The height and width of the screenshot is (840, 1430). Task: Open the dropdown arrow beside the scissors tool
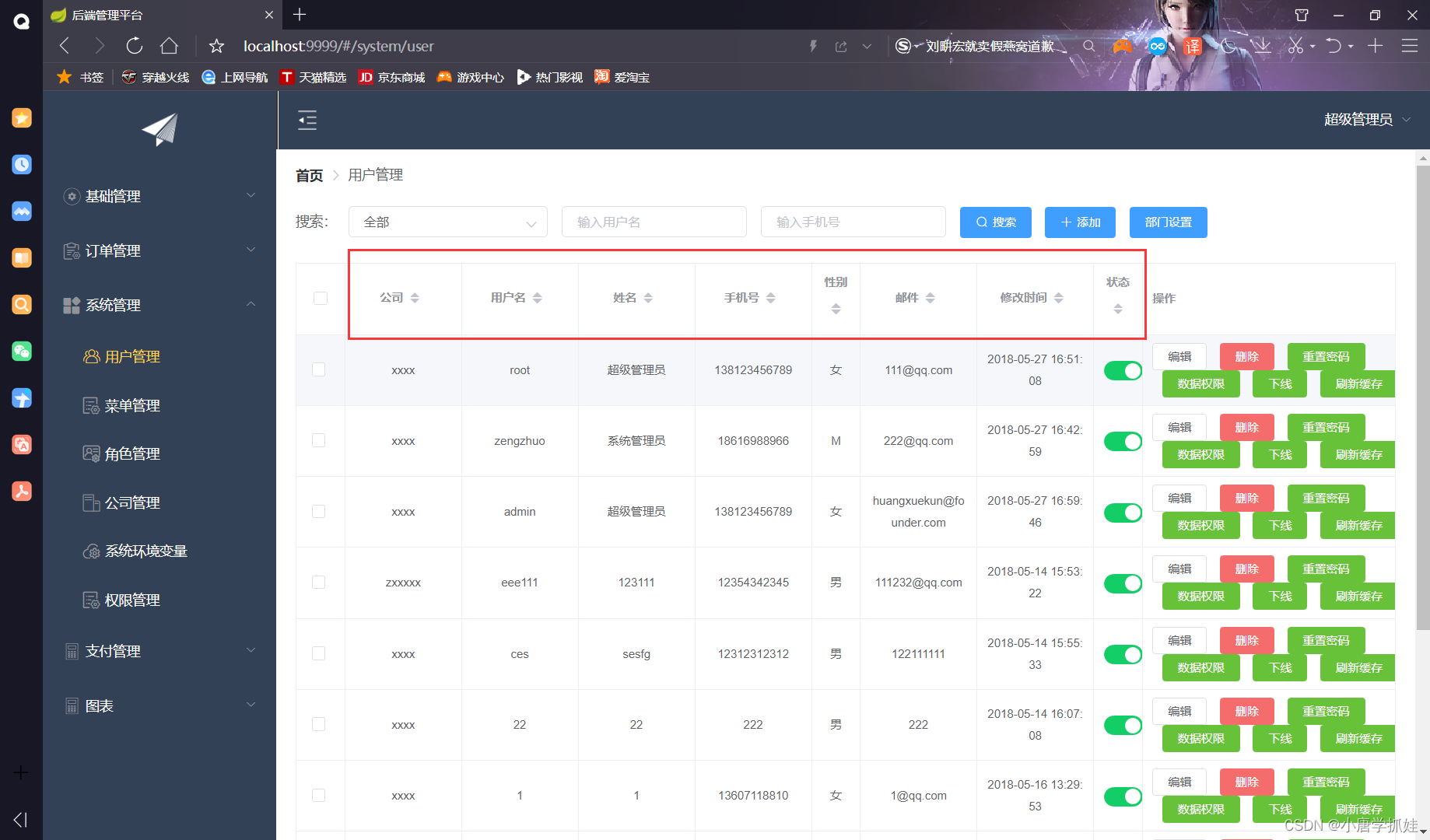pyautogui.click(x=1313, y=47)
